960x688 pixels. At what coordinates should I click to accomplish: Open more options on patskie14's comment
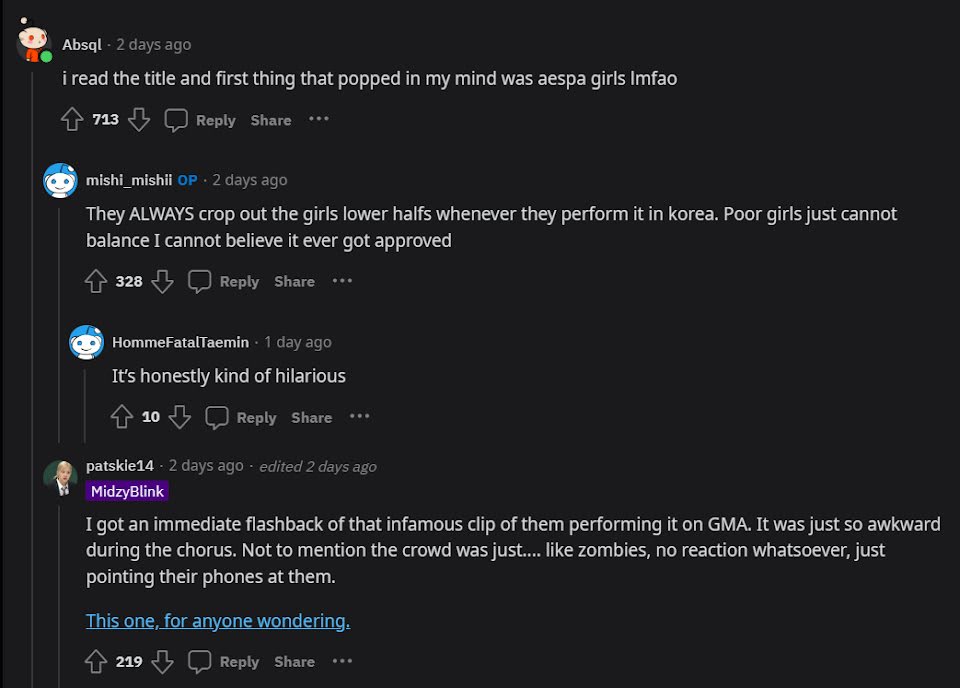tap(342, 661)
